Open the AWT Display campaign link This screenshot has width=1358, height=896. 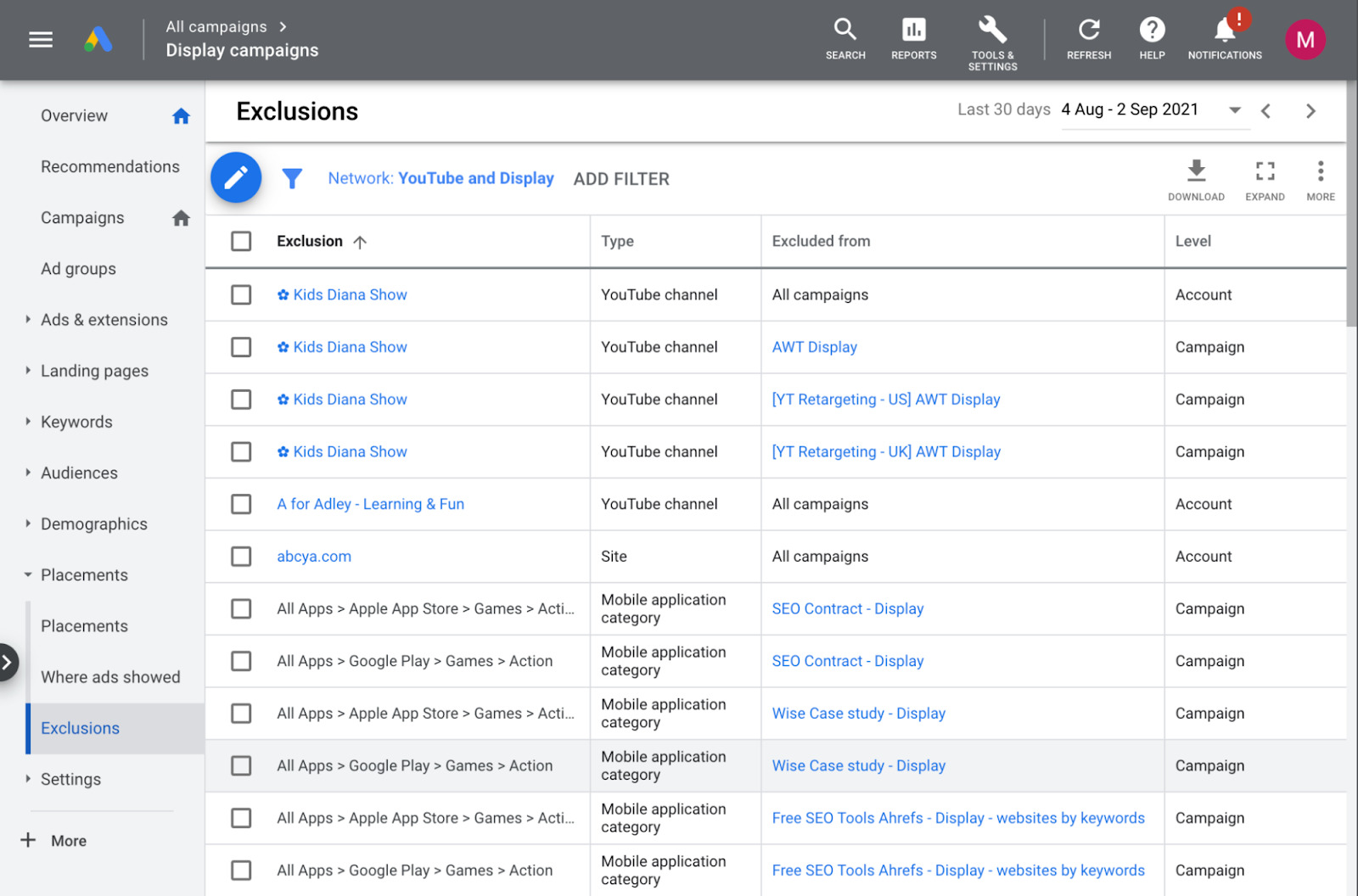tap(814, 347)
